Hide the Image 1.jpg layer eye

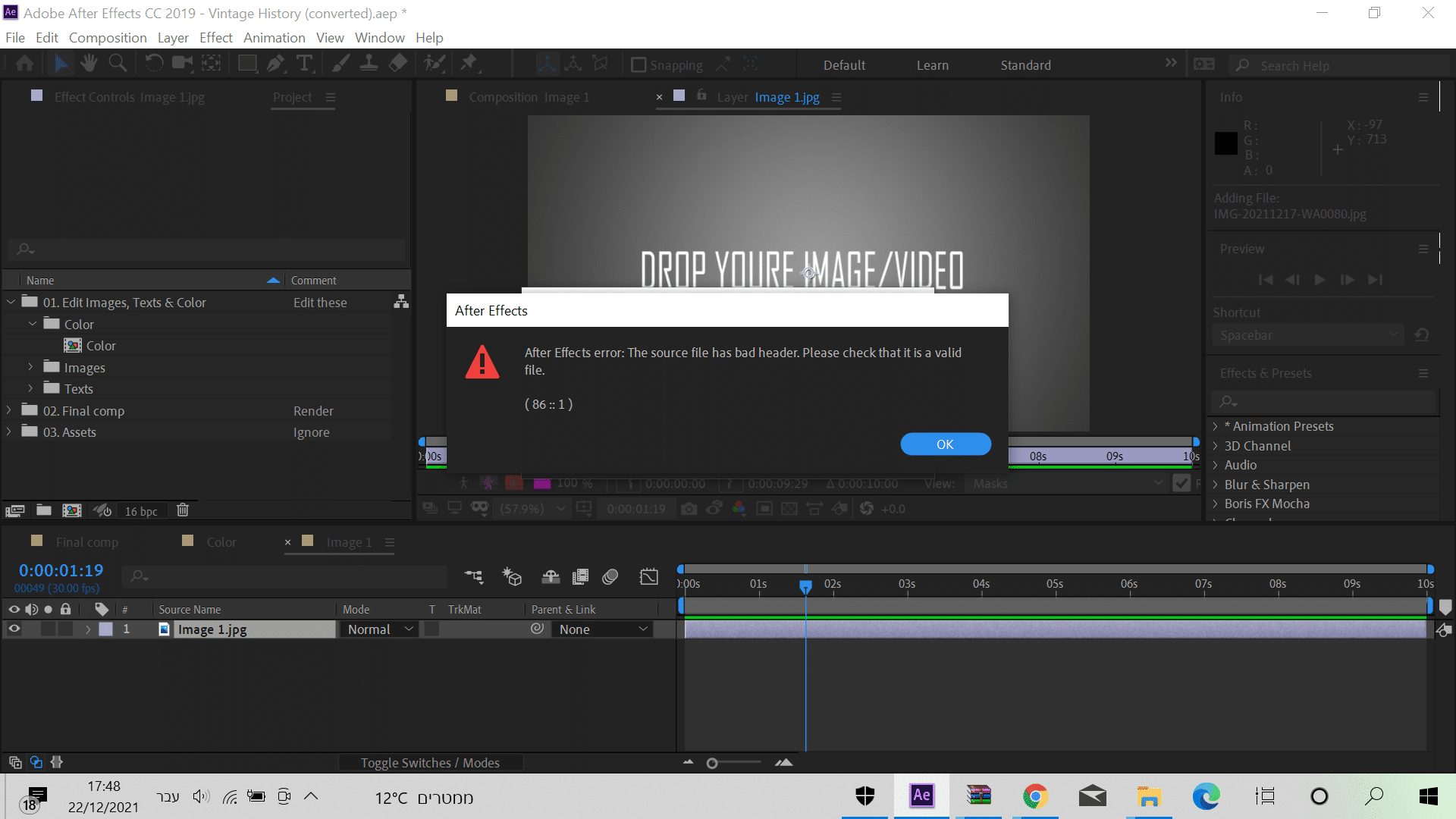point(14,629)
